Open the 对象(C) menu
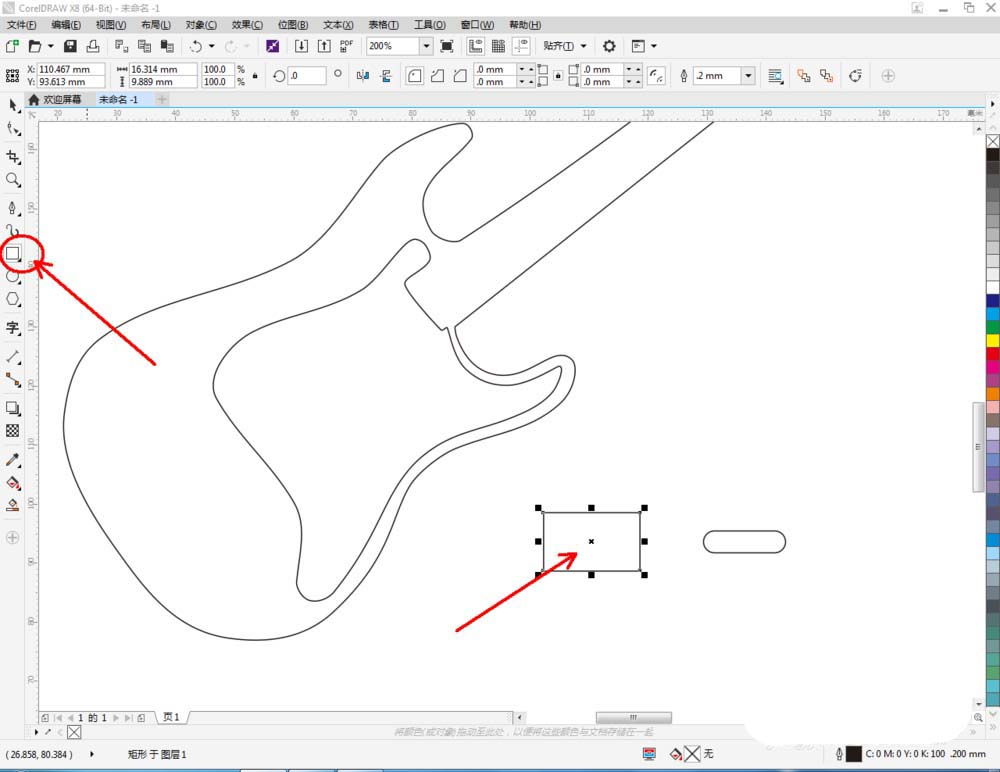Image resolution: width=1000 pixels, height=772 pixels. click(x=201, y=25)
